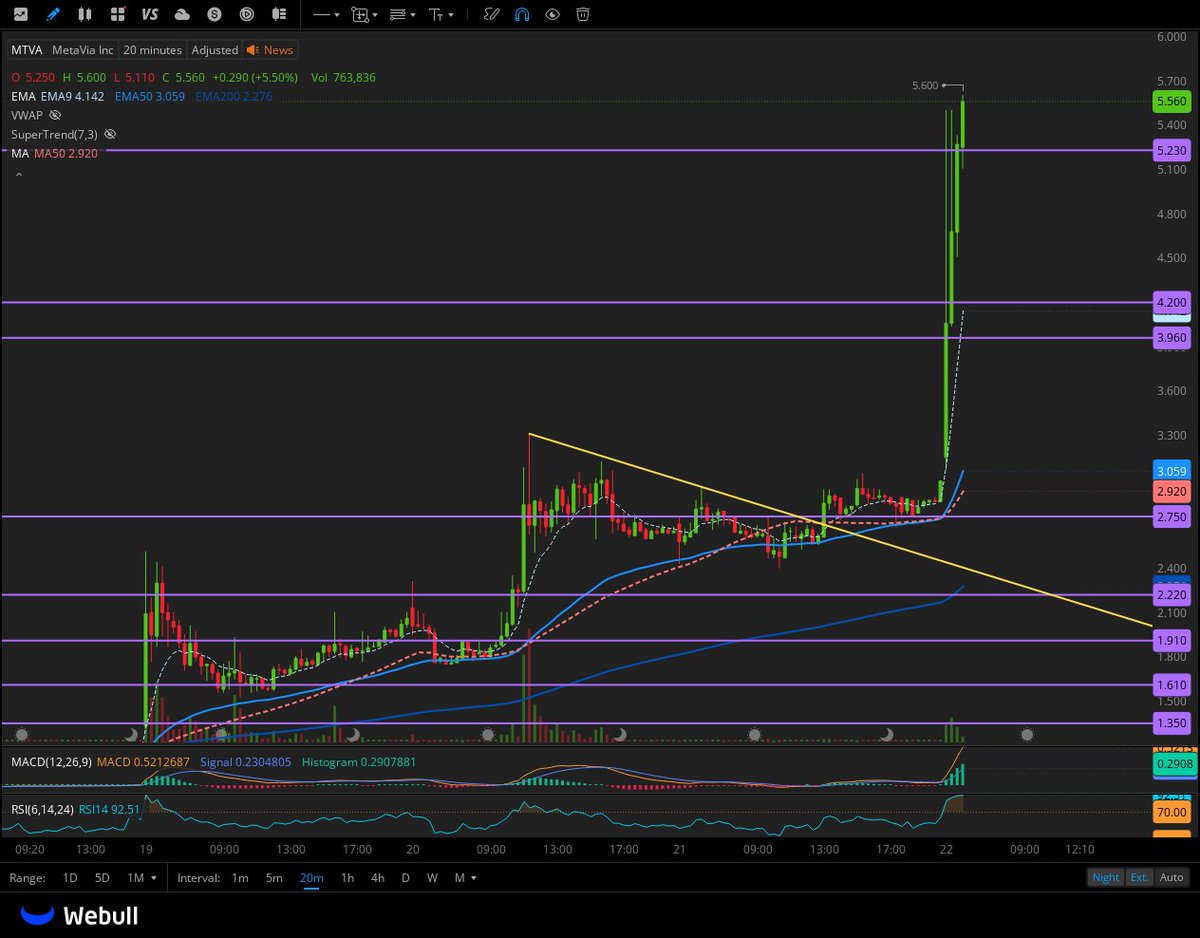Collapse the indicator legend chevron
This screenshot has width=1200, height=938.
17,175
